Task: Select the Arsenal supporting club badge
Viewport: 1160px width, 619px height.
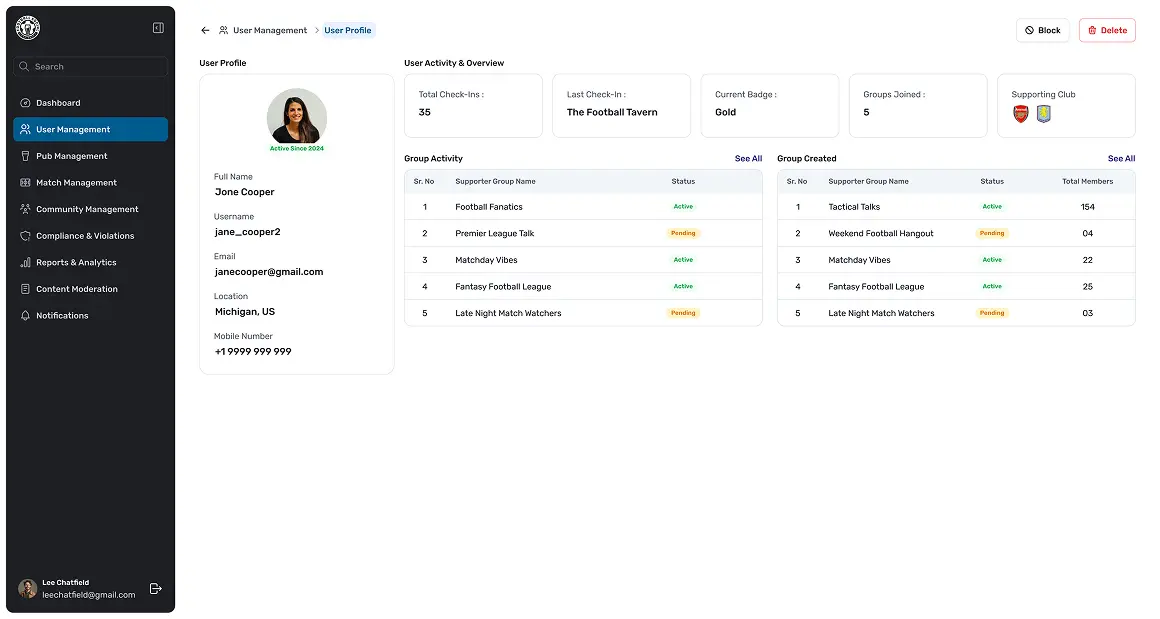Action: [x=1021, y=114]
